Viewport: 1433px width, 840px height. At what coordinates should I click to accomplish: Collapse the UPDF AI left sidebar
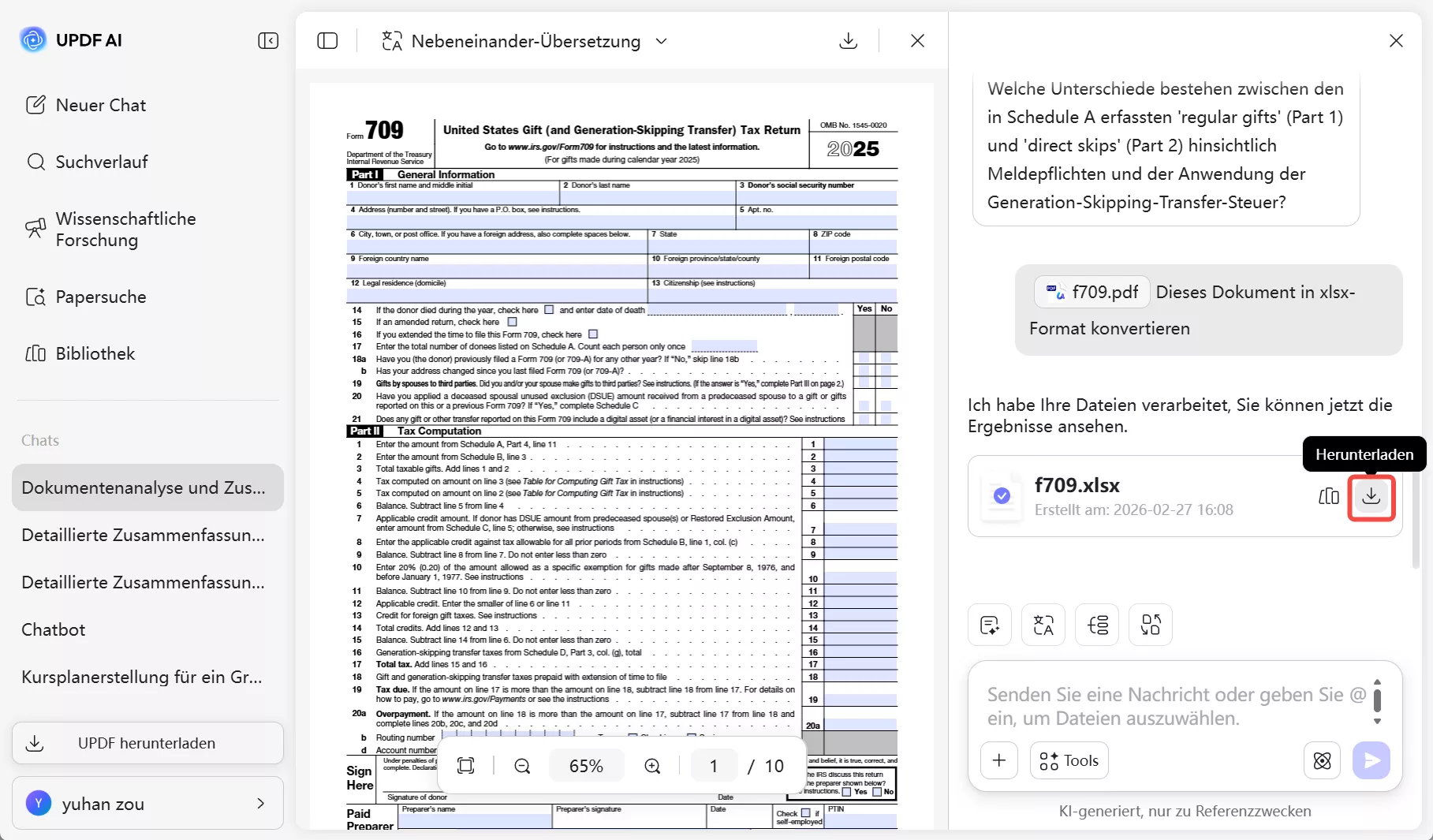click(x=268, y=40)
